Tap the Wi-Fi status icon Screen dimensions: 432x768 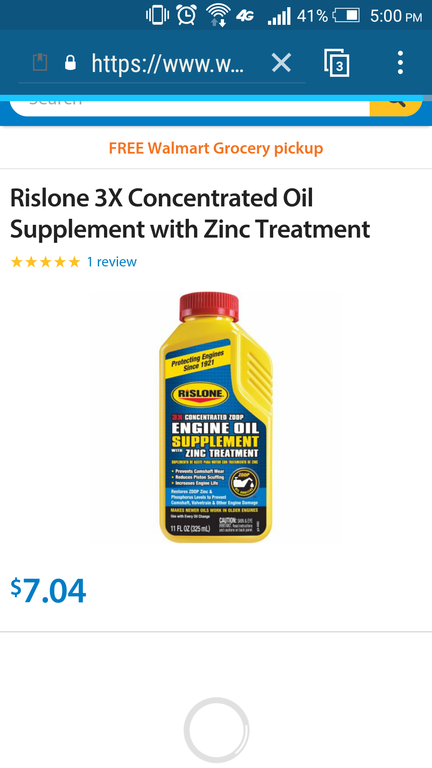click(218, 16)
